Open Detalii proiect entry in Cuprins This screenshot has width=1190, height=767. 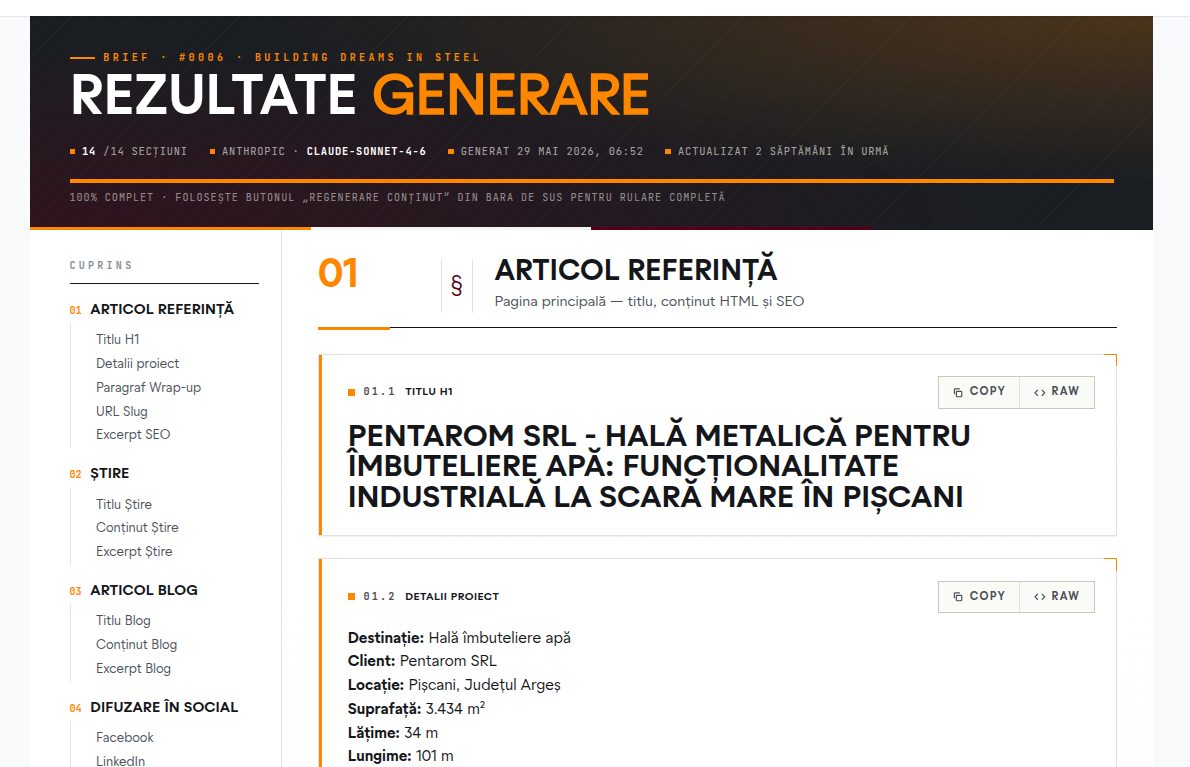tap(137, 363)
